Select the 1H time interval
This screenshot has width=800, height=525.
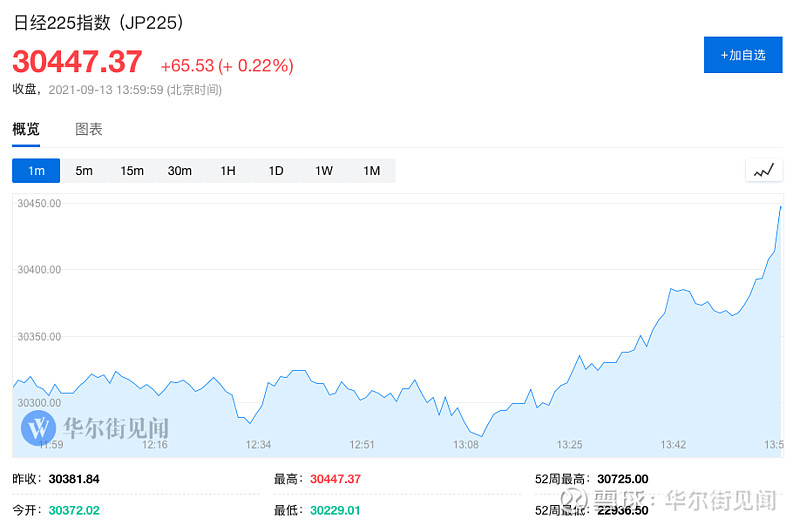(228, 171)
